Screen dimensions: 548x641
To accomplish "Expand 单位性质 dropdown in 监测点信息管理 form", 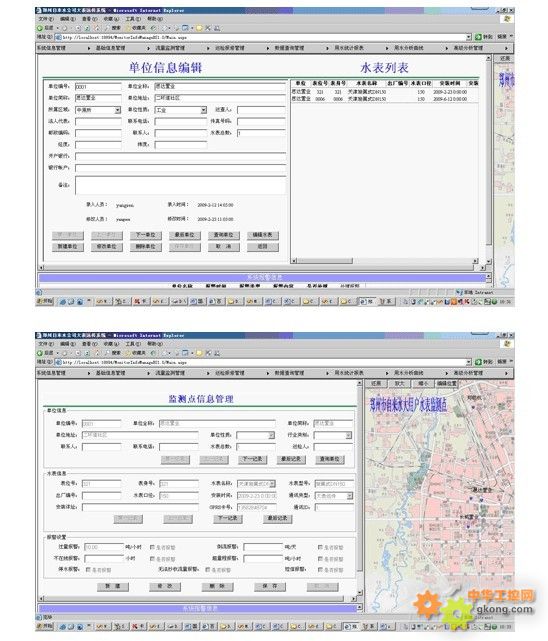I will click(x=271, y=435).
